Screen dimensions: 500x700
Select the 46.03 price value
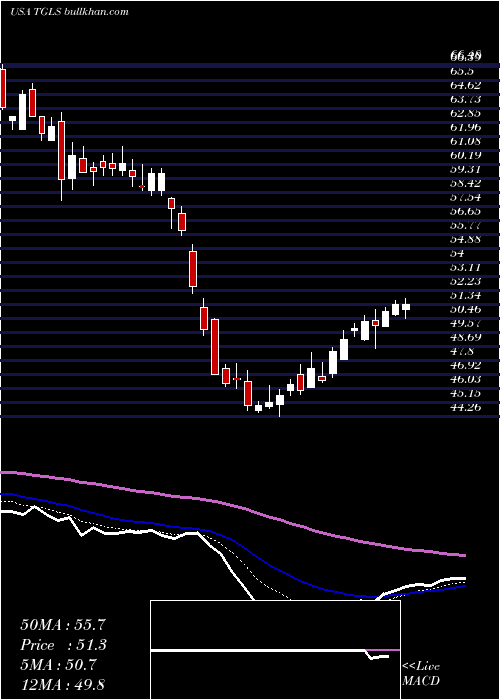[466, 379]
